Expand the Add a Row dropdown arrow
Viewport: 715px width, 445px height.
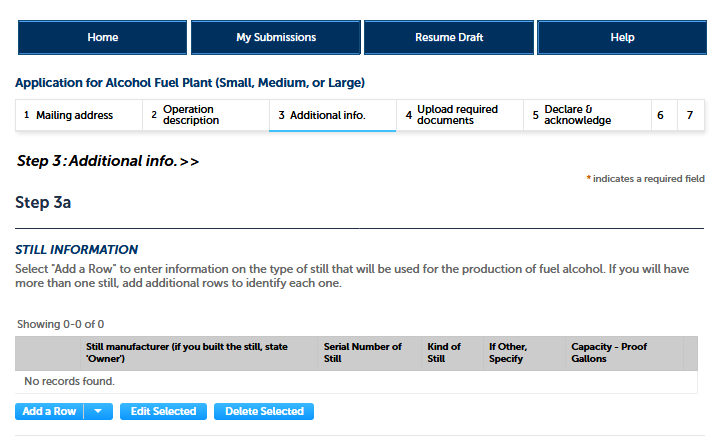click(x=97, y=411)
